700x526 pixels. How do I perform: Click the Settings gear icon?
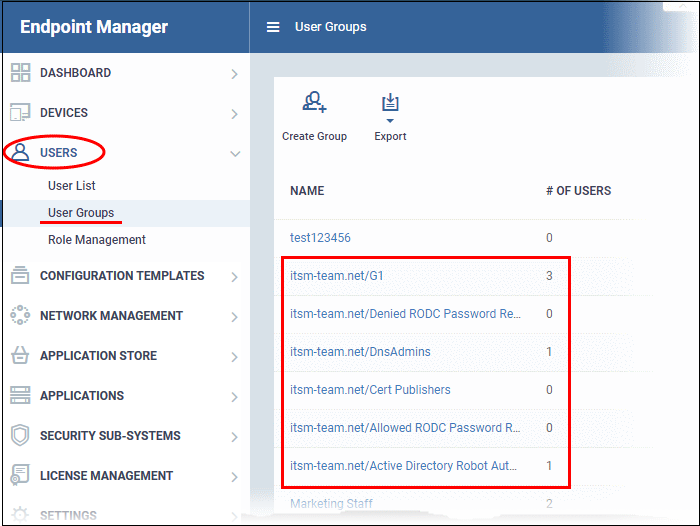pyautogui.click(x=20, y=514)
